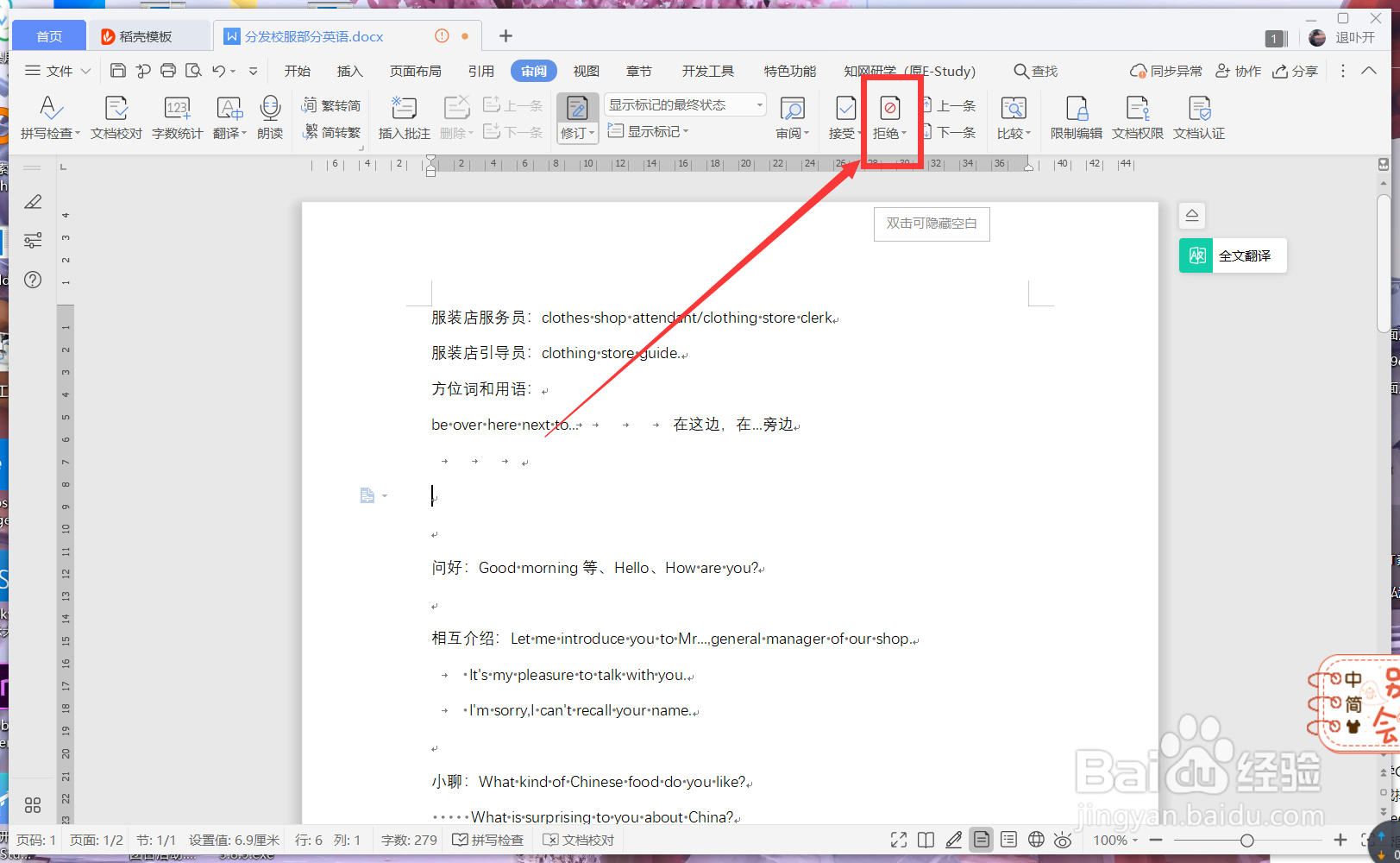Image resolution: width=1400 pixels, height=863 pixels.
Task: Open the 页面布局 ribbon tab
Action: tap(415, 71)
